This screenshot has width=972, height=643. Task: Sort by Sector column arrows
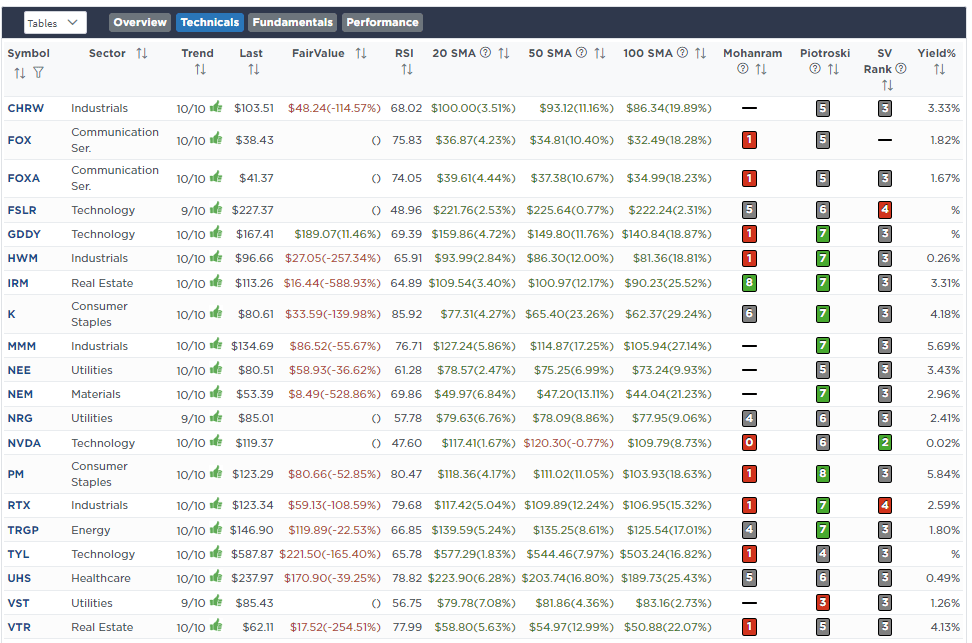142,53
